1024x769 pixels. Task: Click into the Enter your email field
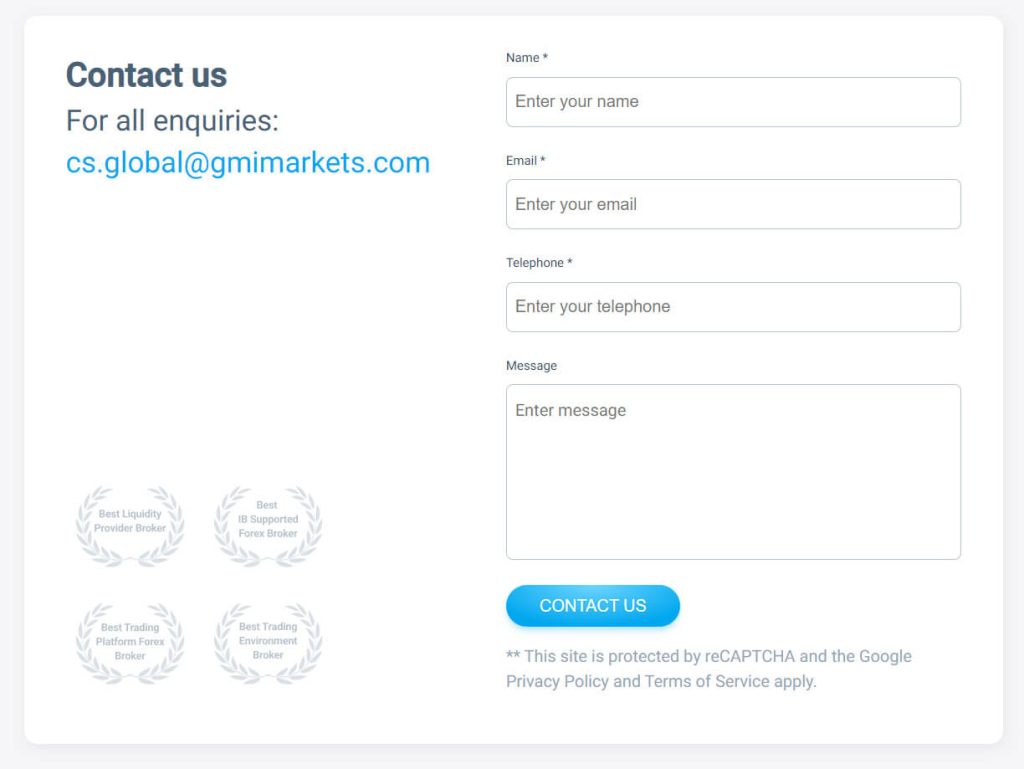click(733, 204)
